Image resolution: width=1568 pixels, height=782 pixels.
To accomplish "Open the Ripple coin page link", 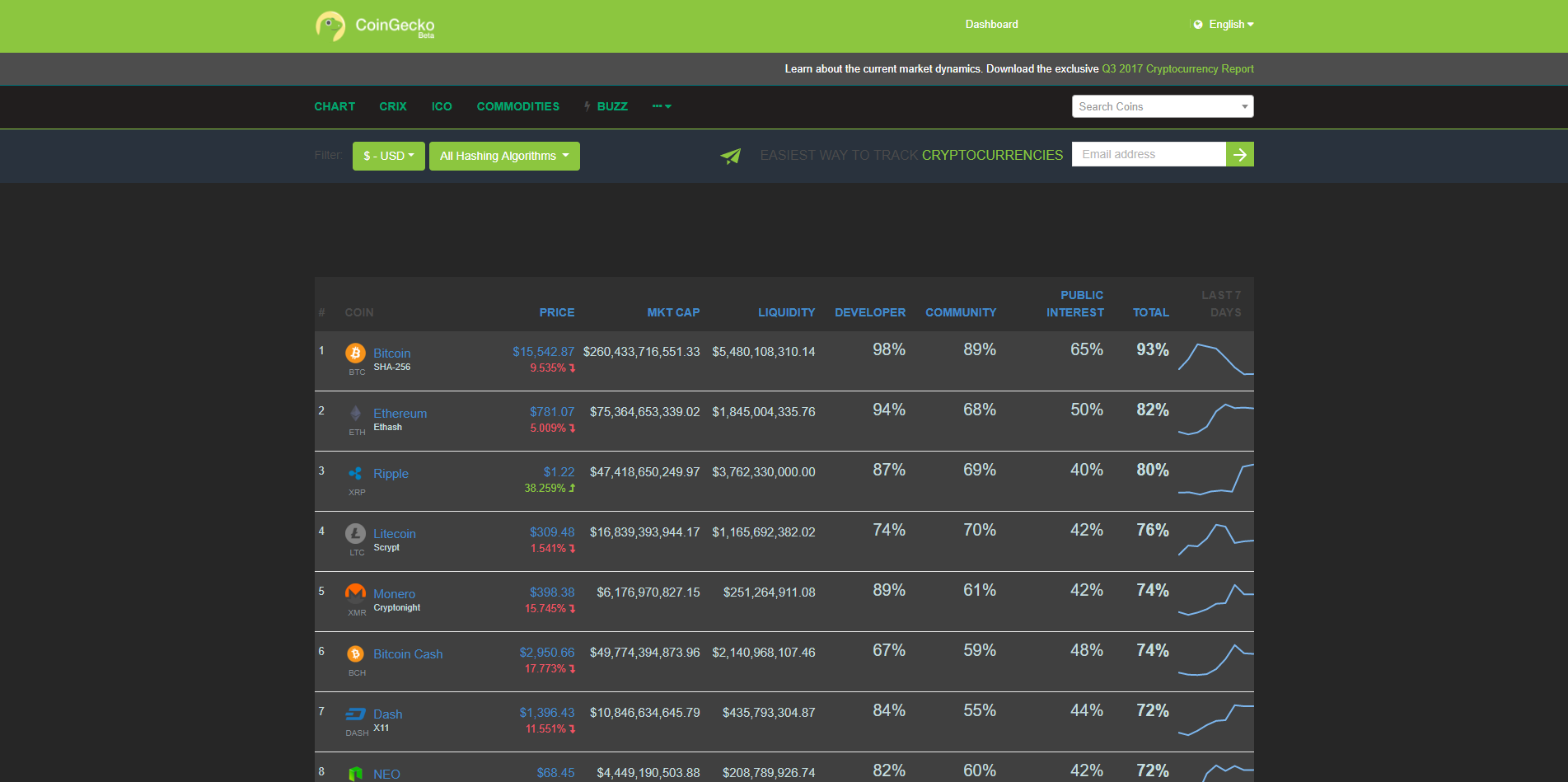I will pos(391,474).
